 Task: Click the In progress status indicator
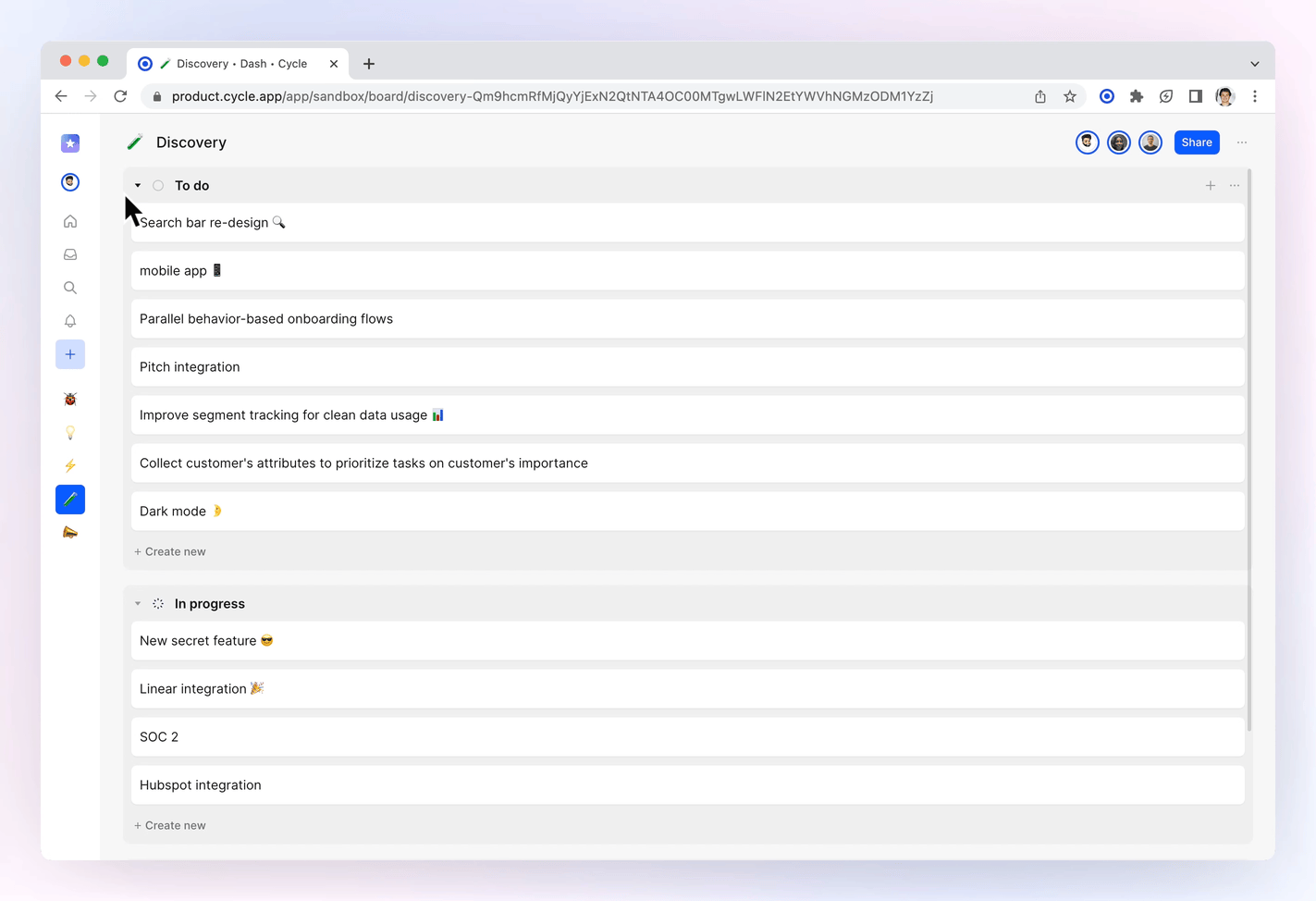[x=158, y=604]
